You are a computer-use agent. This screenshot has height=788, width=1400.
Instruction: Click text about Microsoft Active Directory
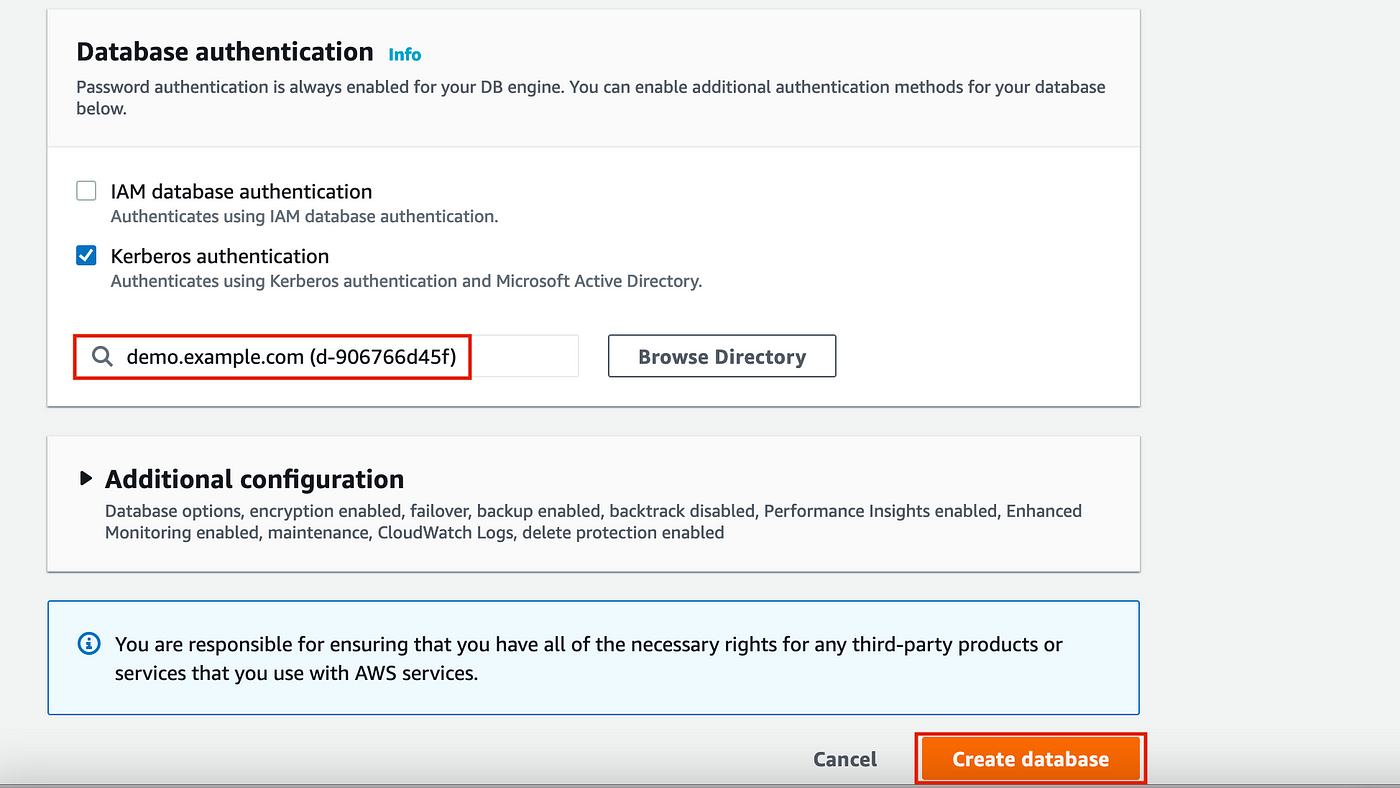coord(406,281)
